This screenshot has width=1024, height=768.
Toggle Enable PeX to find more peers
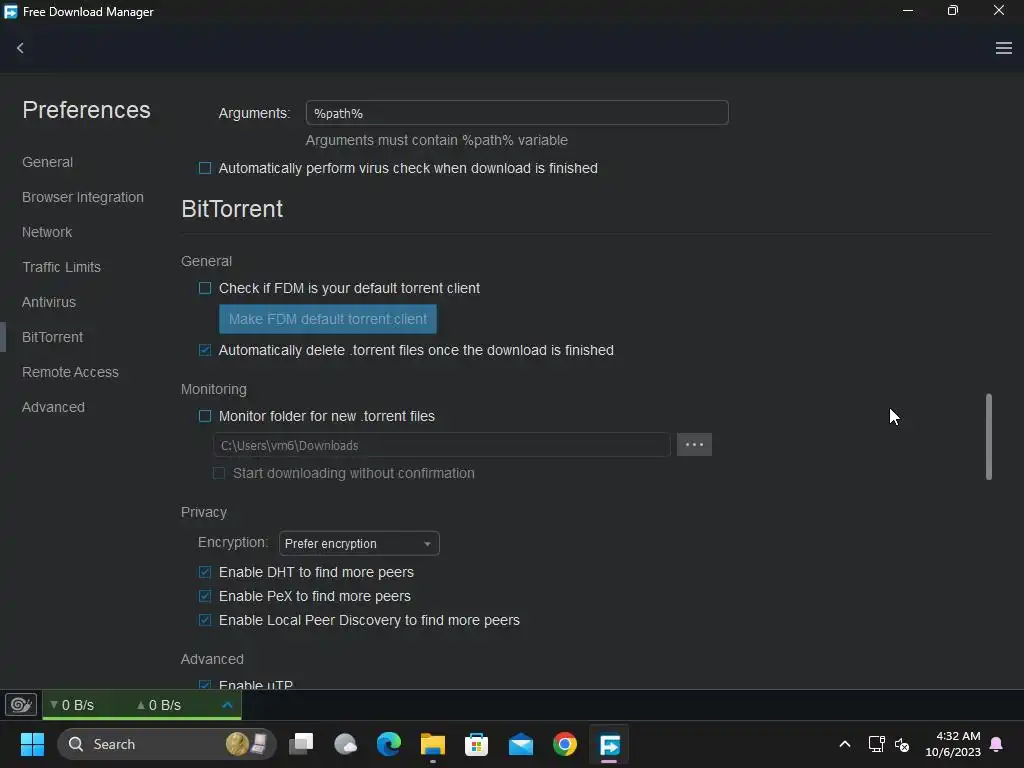[x=205, y=596]
